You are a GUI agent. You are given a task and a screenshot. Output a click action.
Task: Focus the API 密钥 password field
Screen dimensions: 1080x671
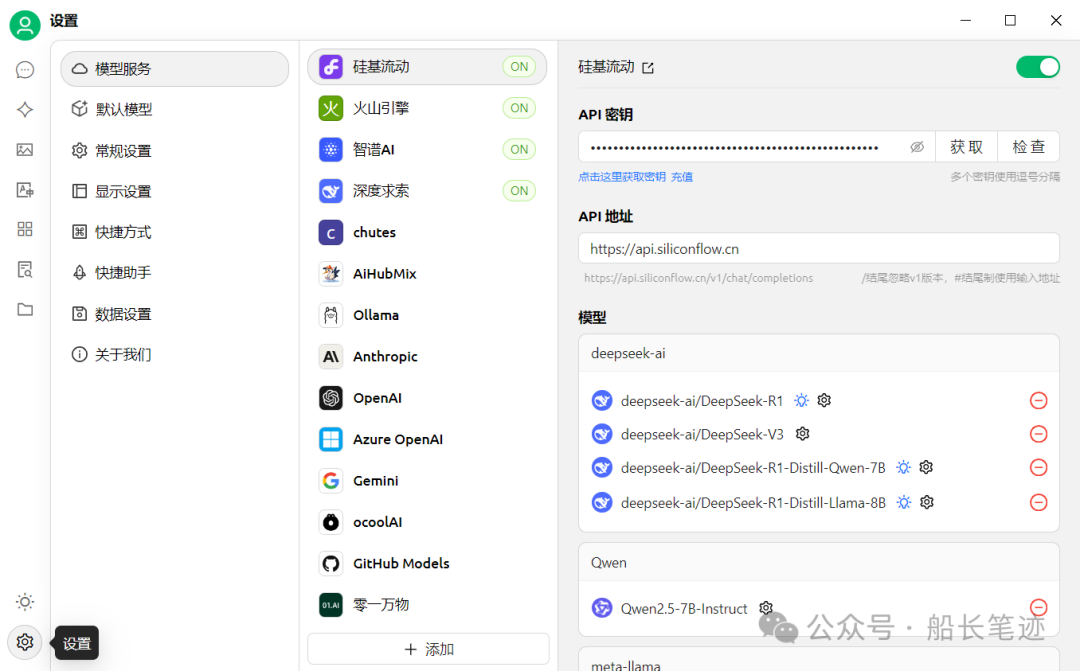click(756, 147)
